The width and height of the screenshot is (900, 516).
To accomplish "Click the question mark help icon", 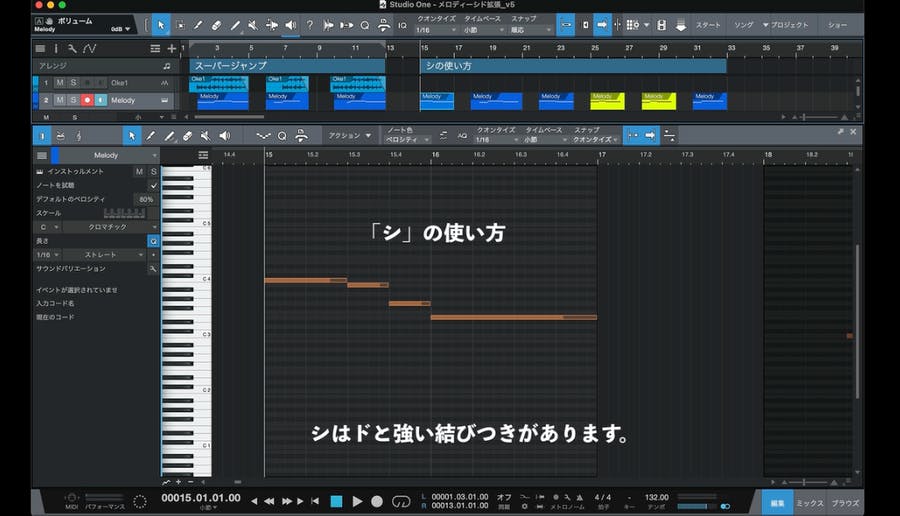I will pos(309,25).
